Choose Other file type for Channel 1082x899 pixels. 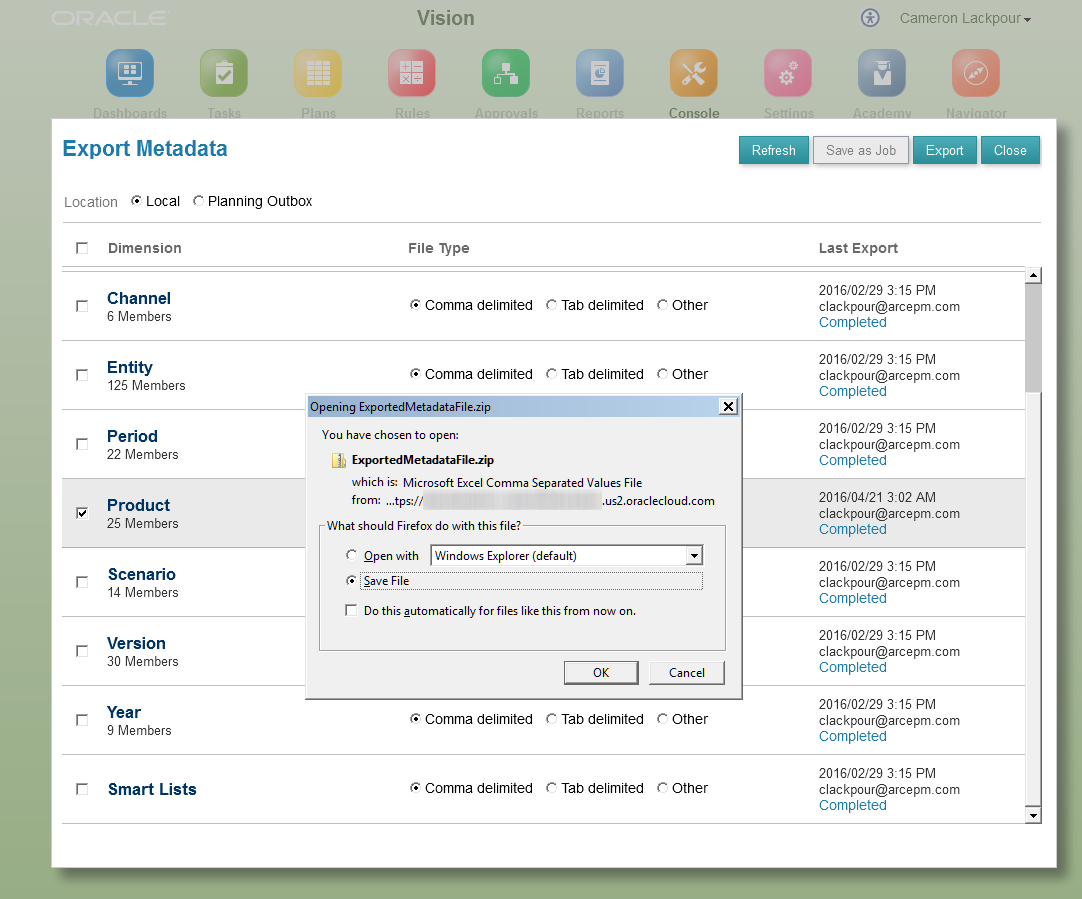(662, 304)
